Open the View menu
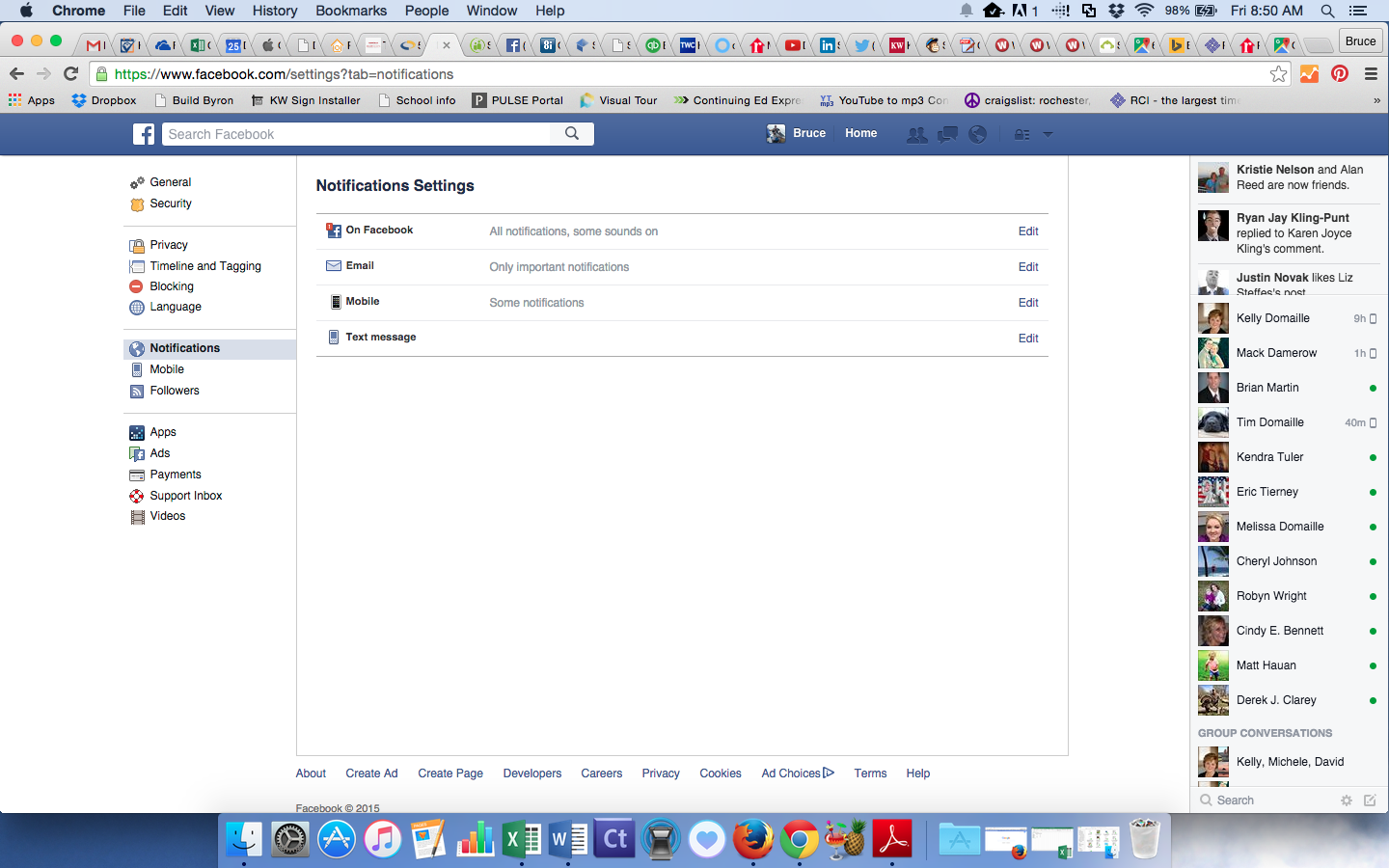Image resolution: width=1389 pixels, height=868 pixels. click(x=219, y=11)
